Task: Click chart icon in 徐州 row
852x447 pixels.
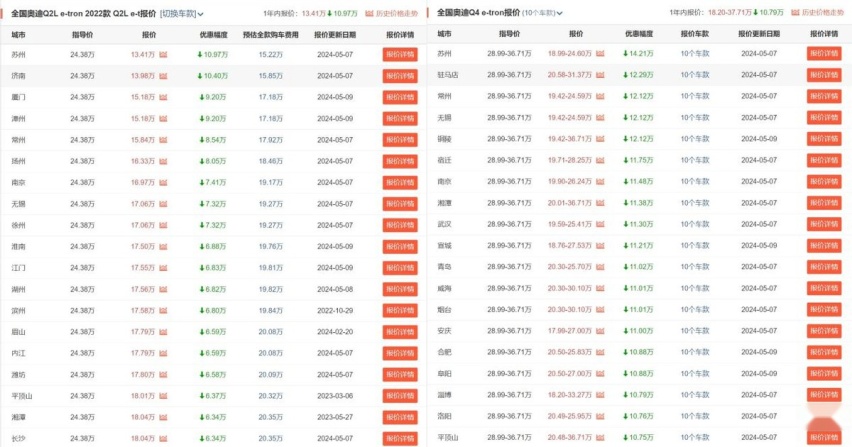Action: (x=163, y=225)
